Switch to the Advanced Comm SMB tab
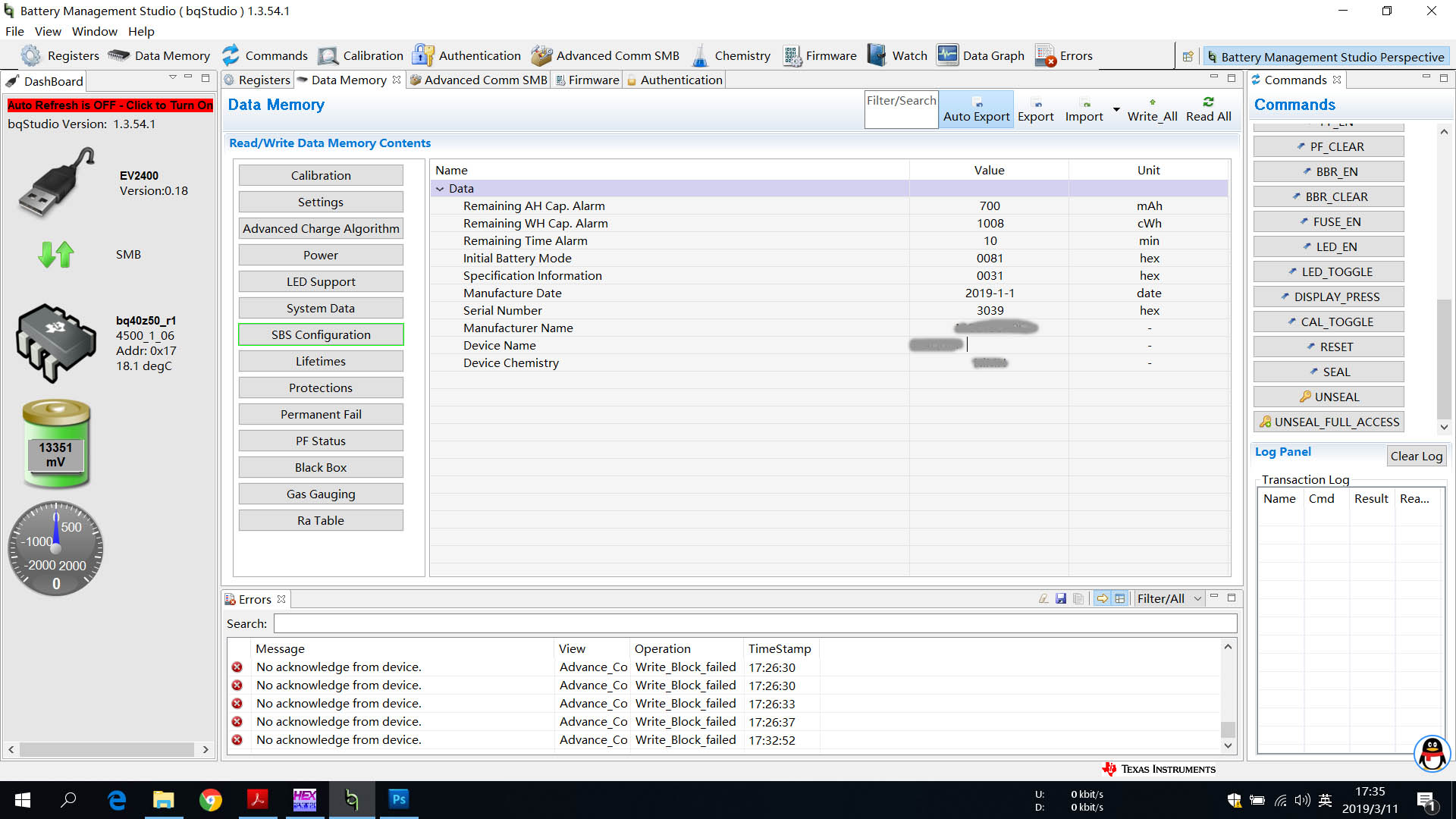Viewport: 1456px width, 819px height. point(479,80)
